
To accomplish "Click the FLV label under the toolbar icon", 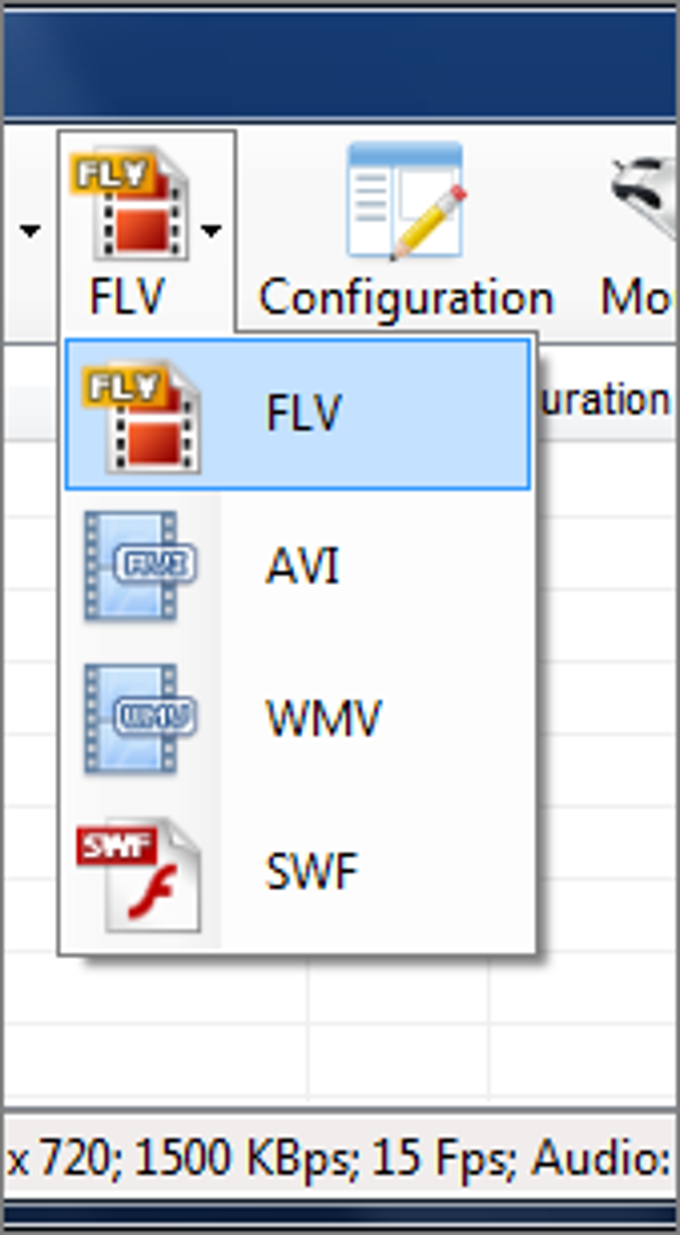I will 127,297.
